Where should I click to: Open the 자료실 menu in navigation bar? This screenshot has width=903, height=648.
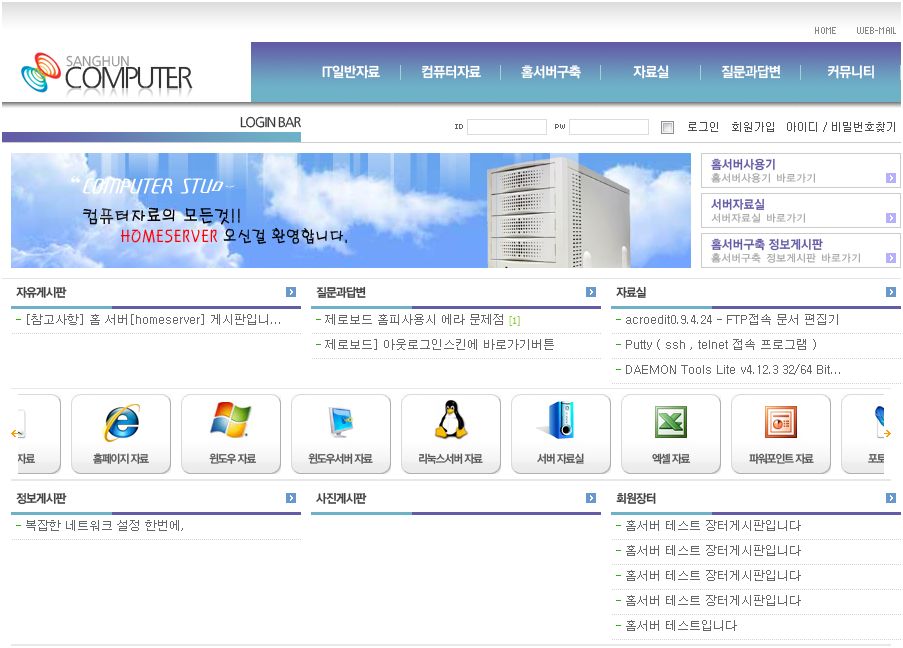[651, 72]
